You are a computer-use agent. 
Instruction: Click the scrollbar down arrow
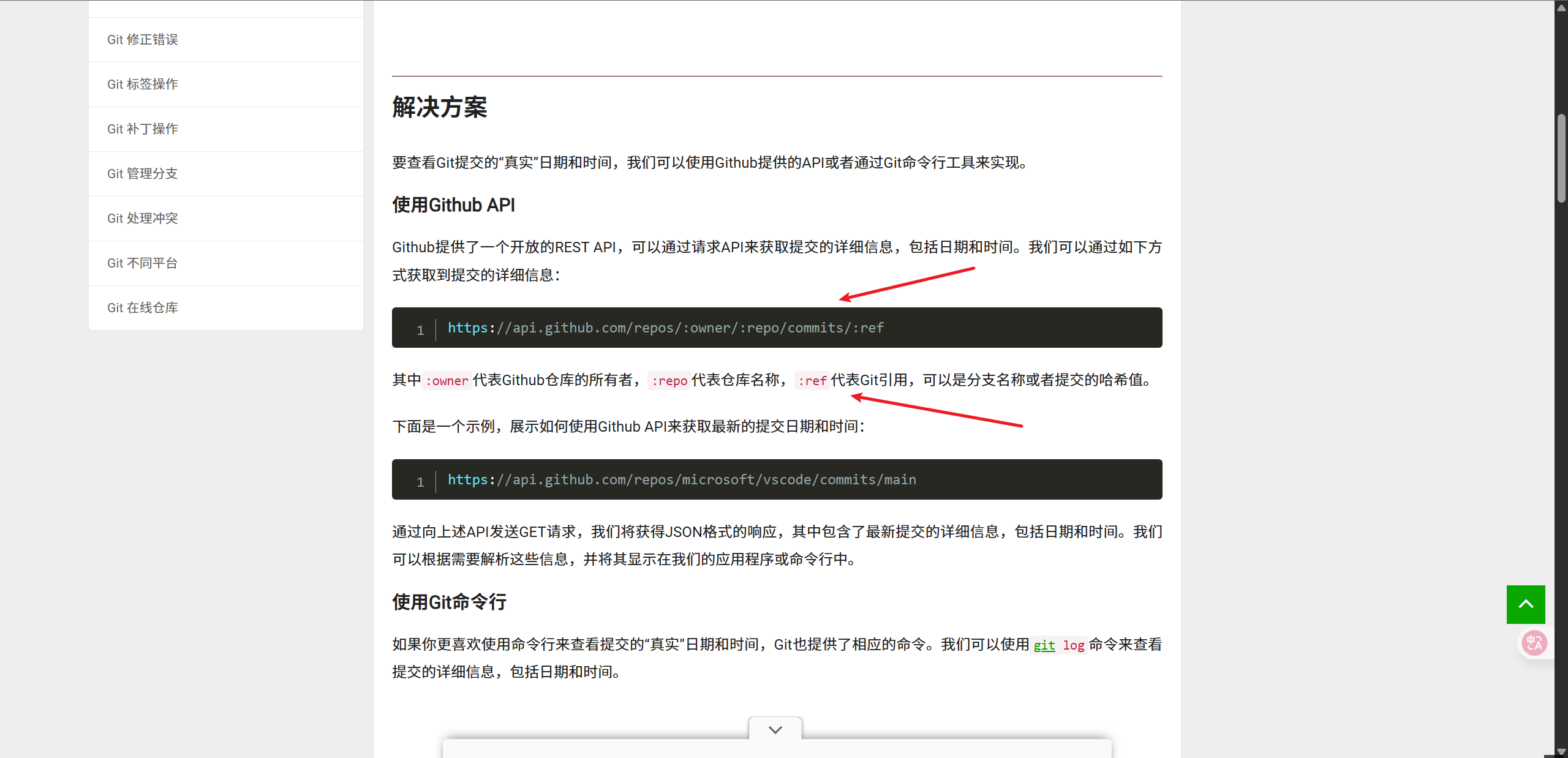pyautogui.click(x=1561, y=751)
